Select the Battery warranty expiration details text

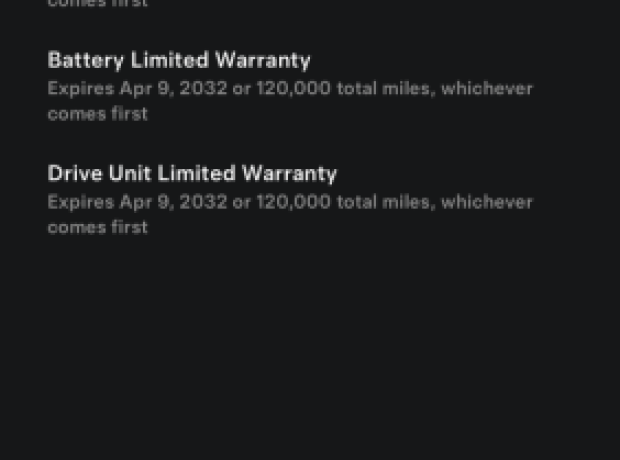point(290,100)
